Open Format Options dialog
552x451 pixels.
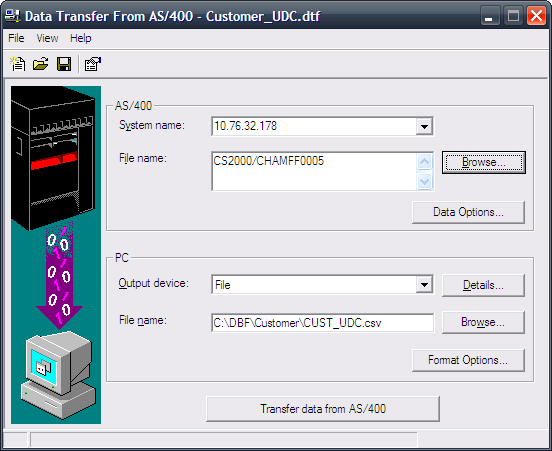click(x=468, y=360)
